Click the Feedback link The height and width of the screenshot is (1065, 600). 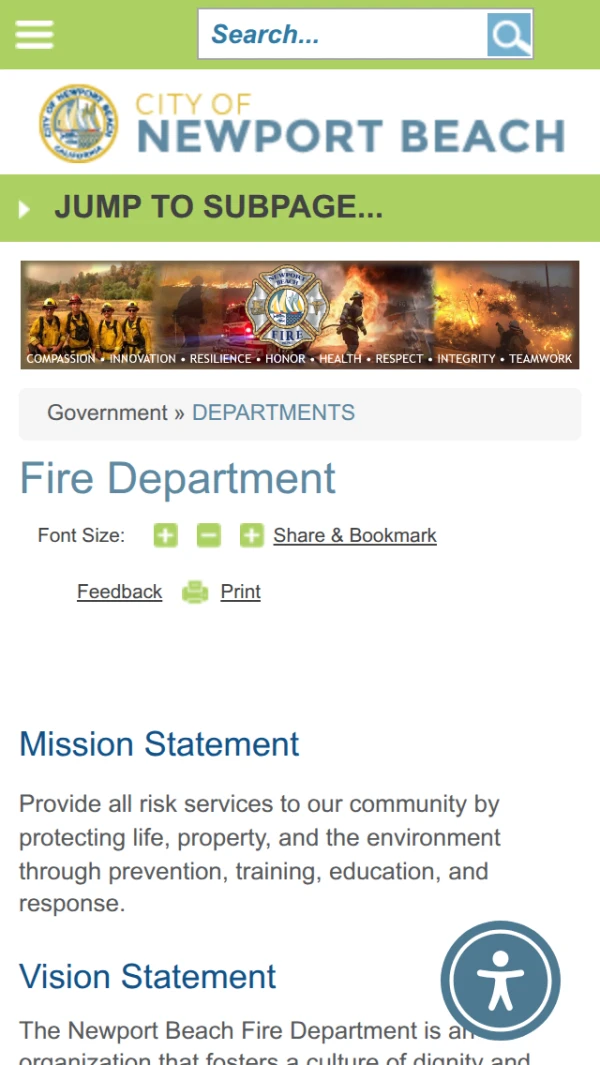pyautogui.click(x=120, y=592)
